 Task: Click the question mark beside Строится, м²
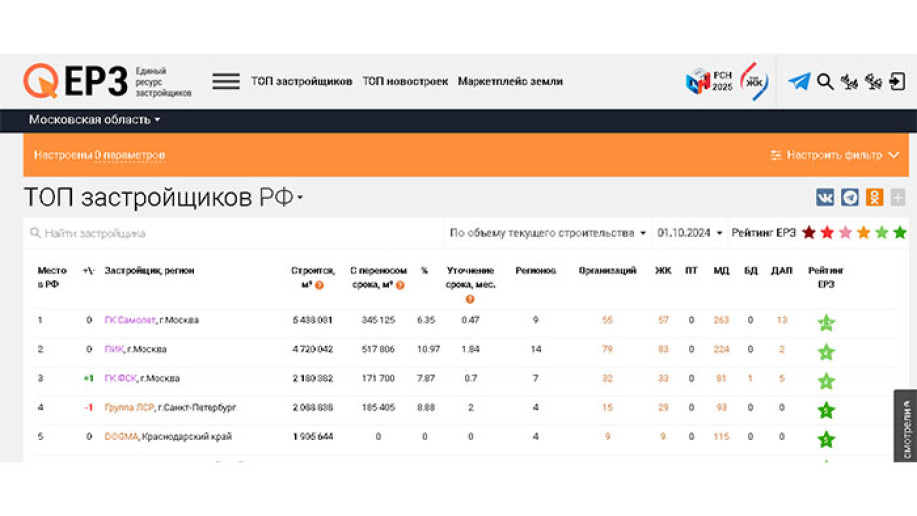pos(319,285)
